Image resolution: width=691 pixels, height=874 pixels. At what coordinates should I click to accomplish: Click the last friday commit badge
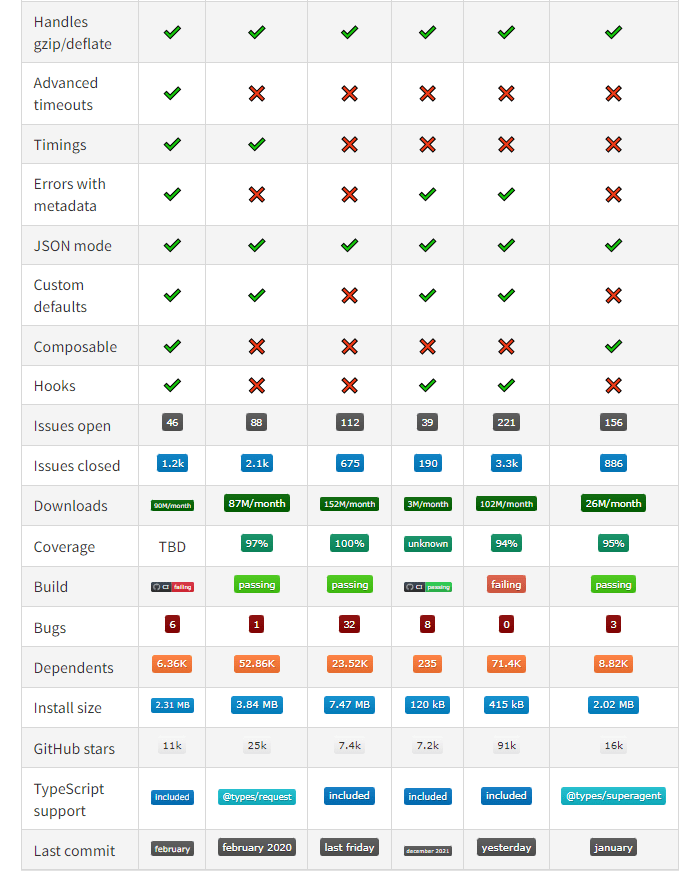pos(349,847)
